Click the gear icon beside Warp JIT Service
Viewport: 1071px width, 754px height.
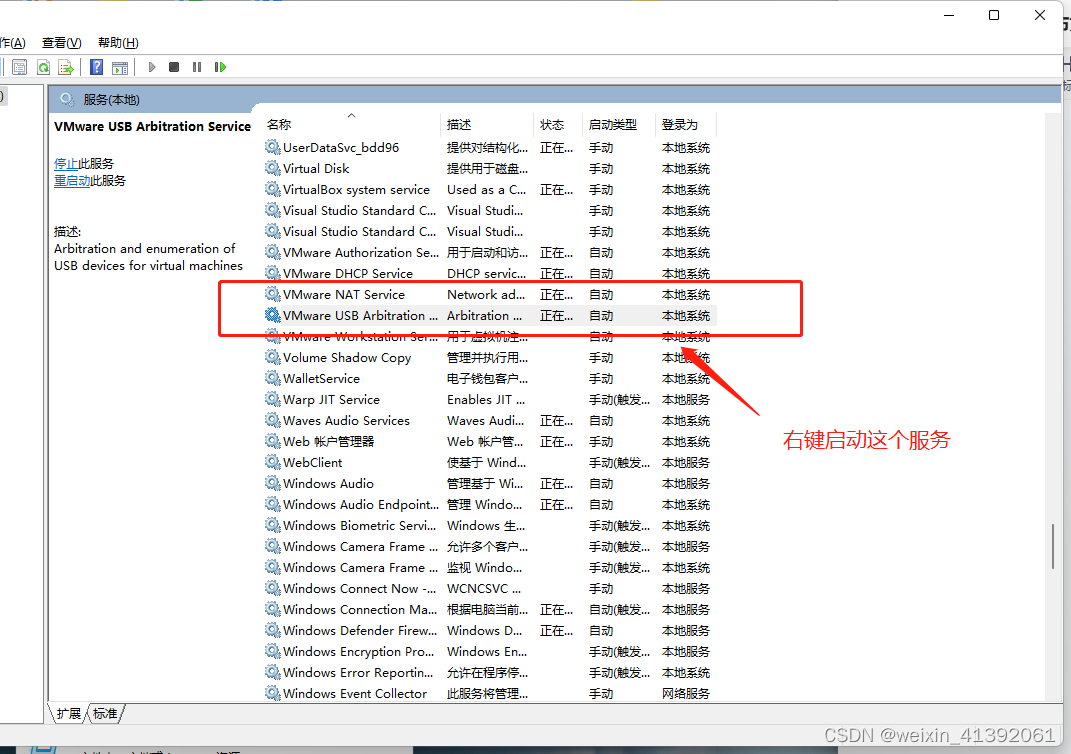(x=273, y=400)
